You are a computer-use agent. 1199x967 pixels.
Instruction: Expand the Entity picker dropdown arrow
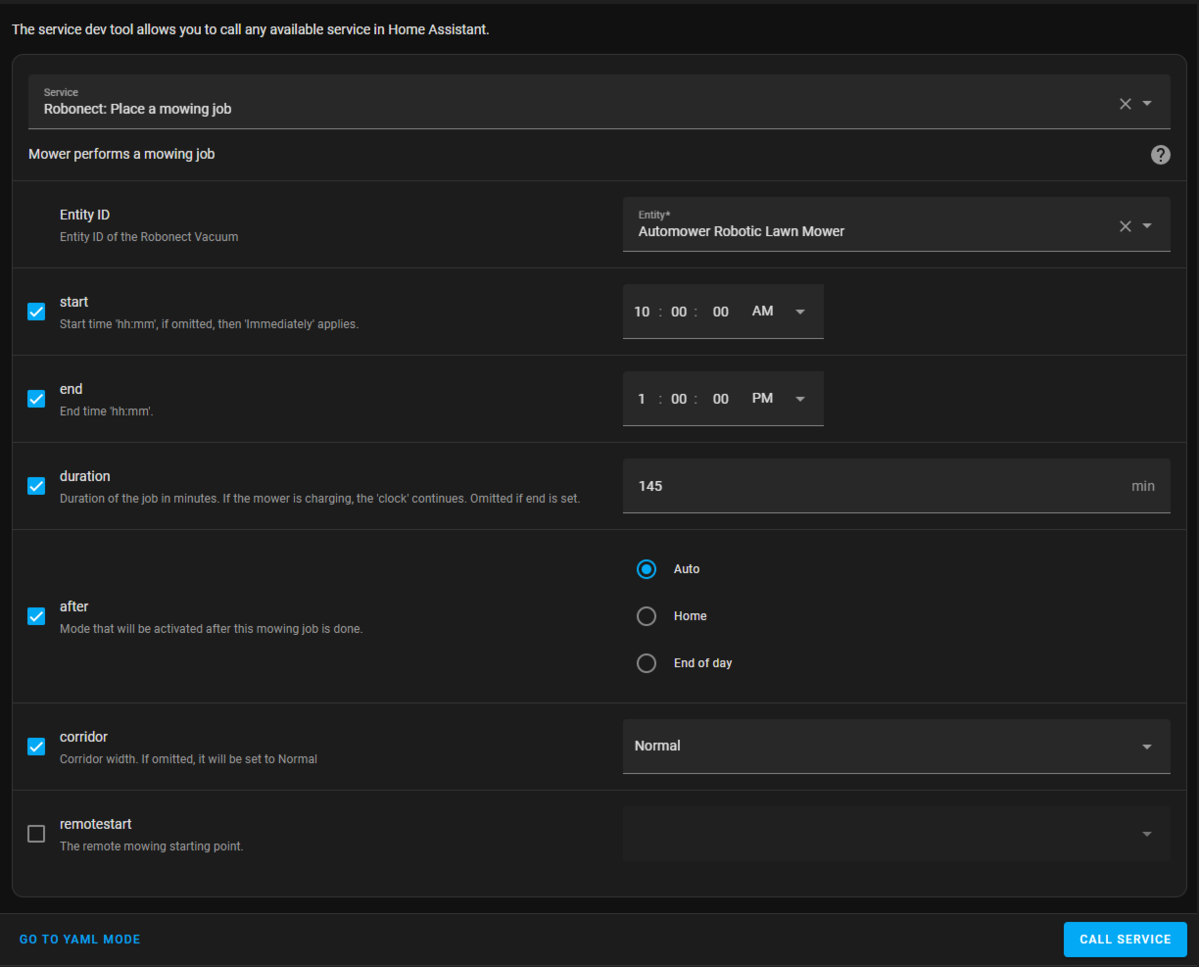point(1147,226)
